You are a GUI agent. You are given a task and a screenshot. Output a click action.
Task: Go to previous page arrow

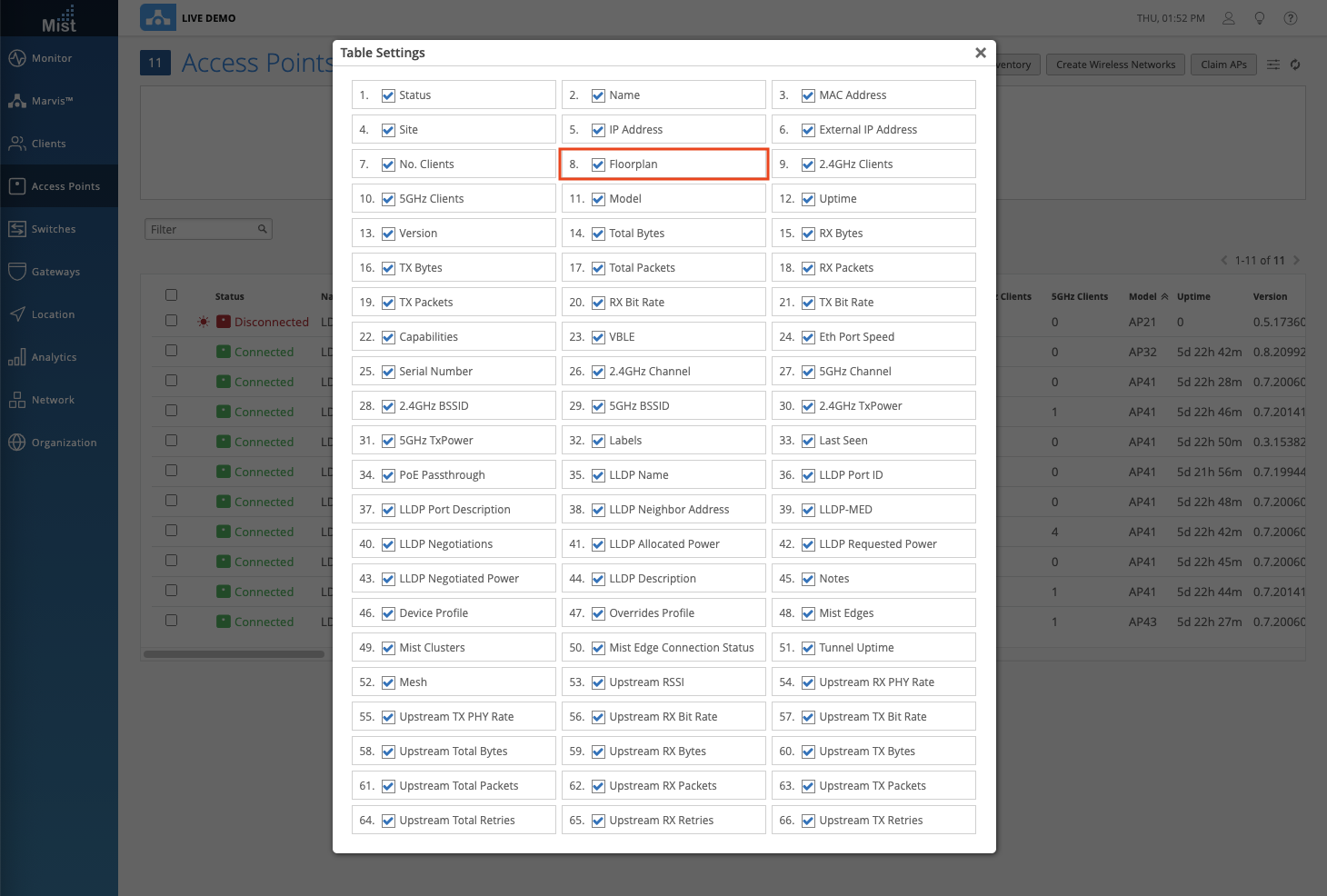(1224, 261)
